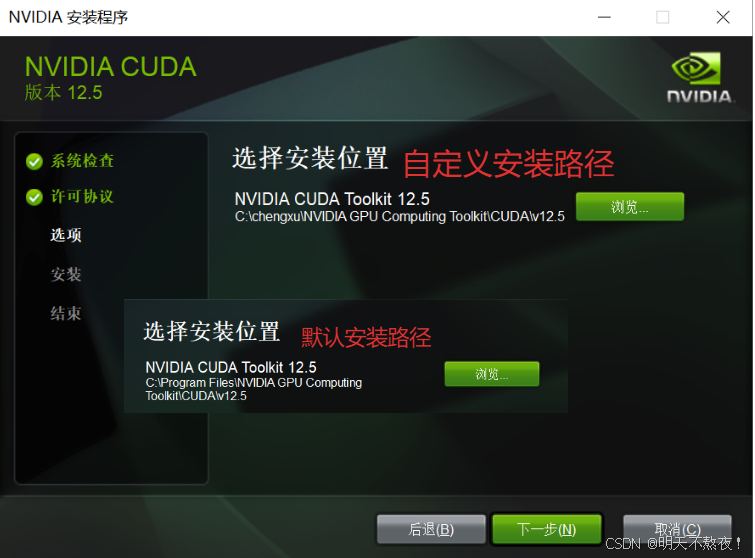Go back with the 后退(B) button
This screenshot has height=558, width=755.
[x=431, y=529]
